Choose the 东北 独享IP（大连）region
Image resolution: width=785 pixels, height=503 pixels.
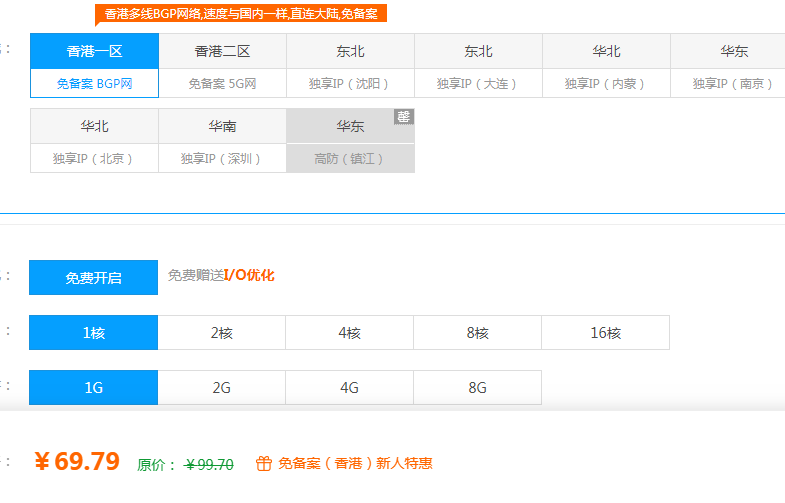[478, 66]
